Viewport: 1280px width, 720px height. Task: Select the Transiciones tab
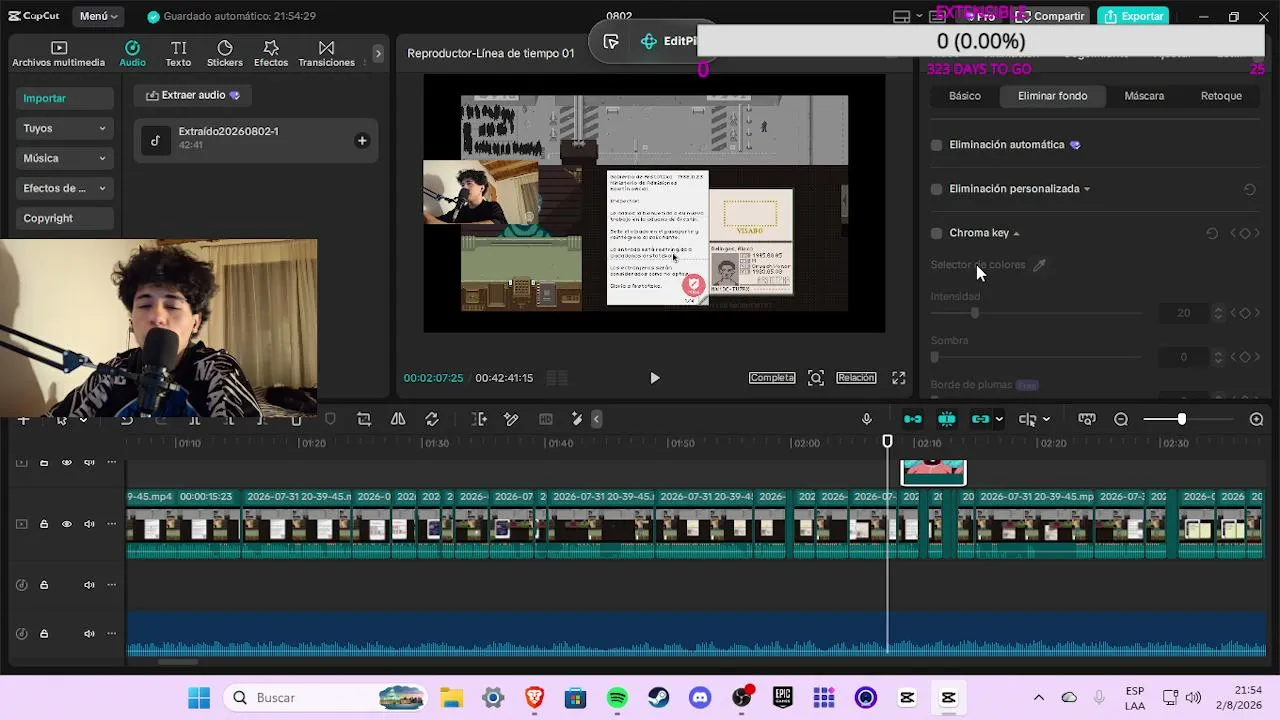click(326, 54)
